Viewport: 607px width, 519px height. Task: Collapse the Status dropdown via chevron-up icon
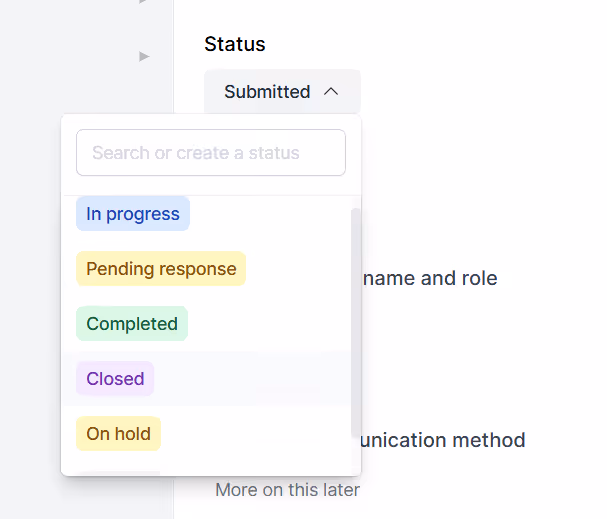click(331, 92)
